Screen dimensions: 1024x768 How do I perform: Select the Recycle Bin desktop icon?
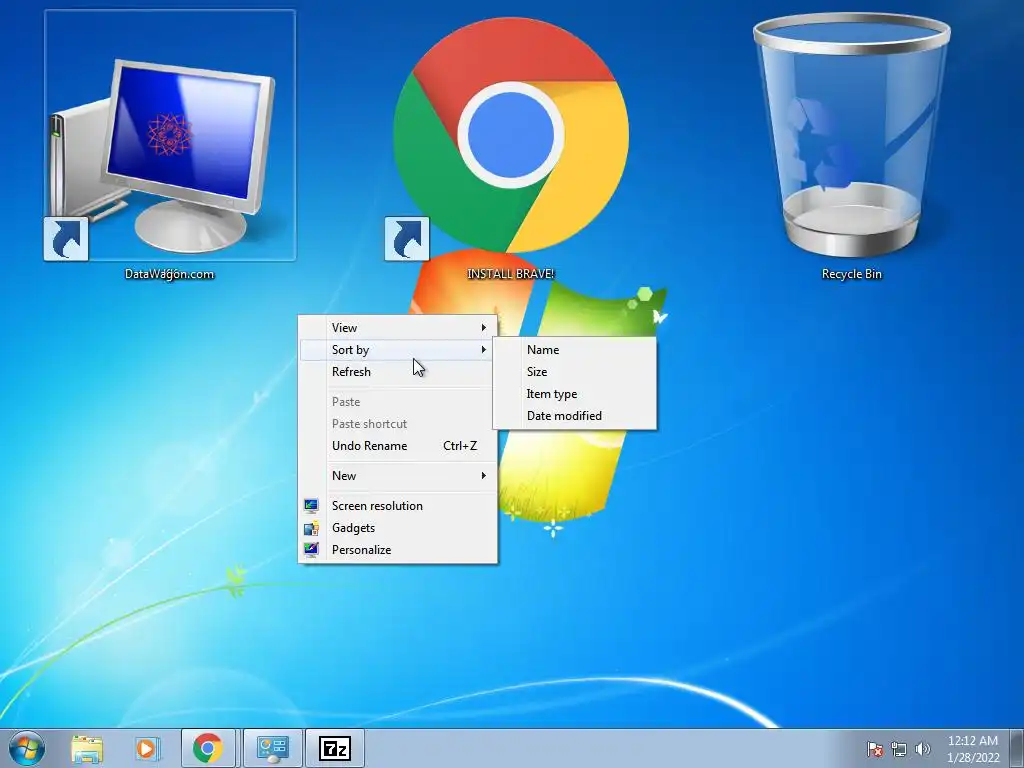tap(852, 136)
